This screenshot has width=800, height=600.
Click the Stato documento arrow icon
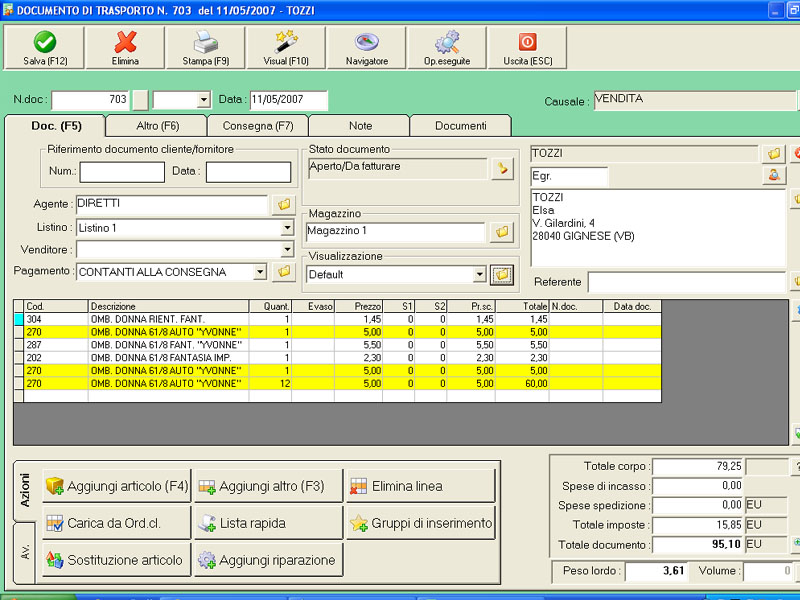pos(501,169)
